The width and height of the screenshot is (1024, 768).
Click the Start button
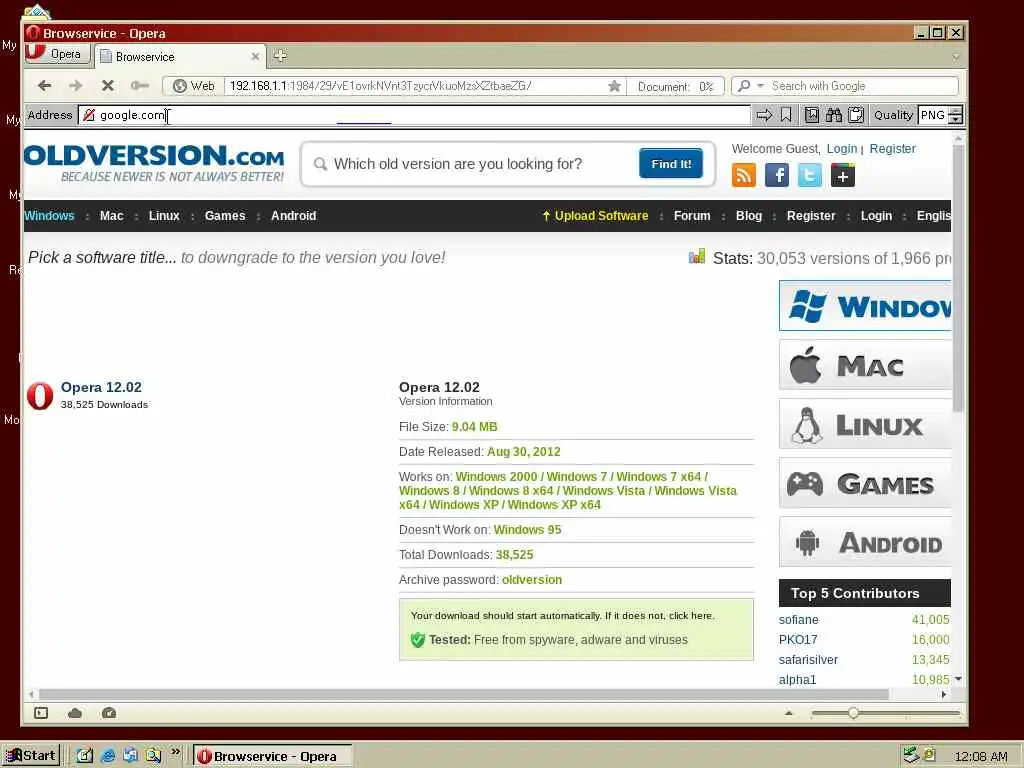(31, 756)
